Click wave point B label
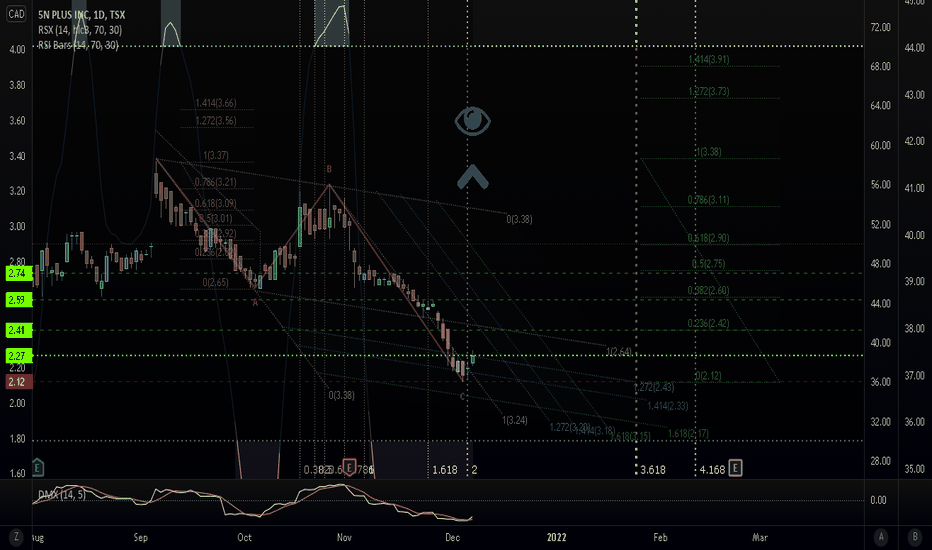 [x=329, y=169]
